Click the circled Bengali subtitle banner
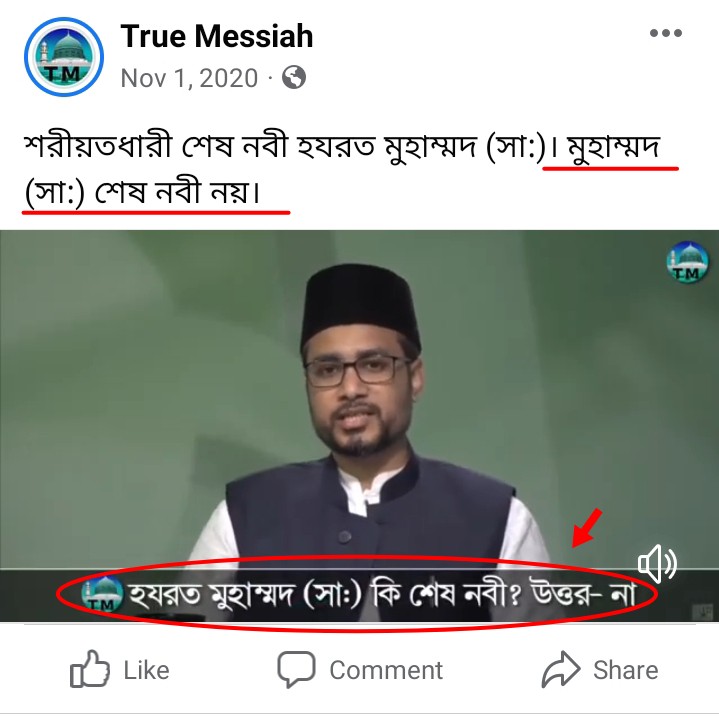 (x=357, y=594)
